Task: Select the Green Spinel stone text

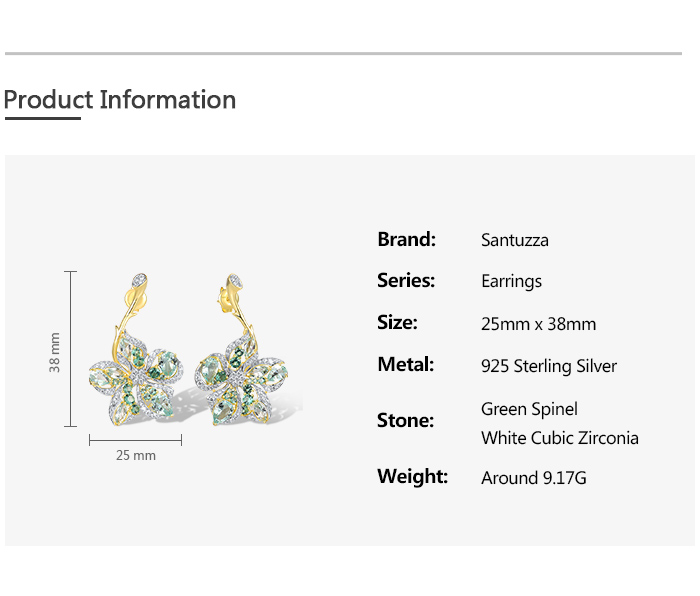Action: click(x=529, y=409)
